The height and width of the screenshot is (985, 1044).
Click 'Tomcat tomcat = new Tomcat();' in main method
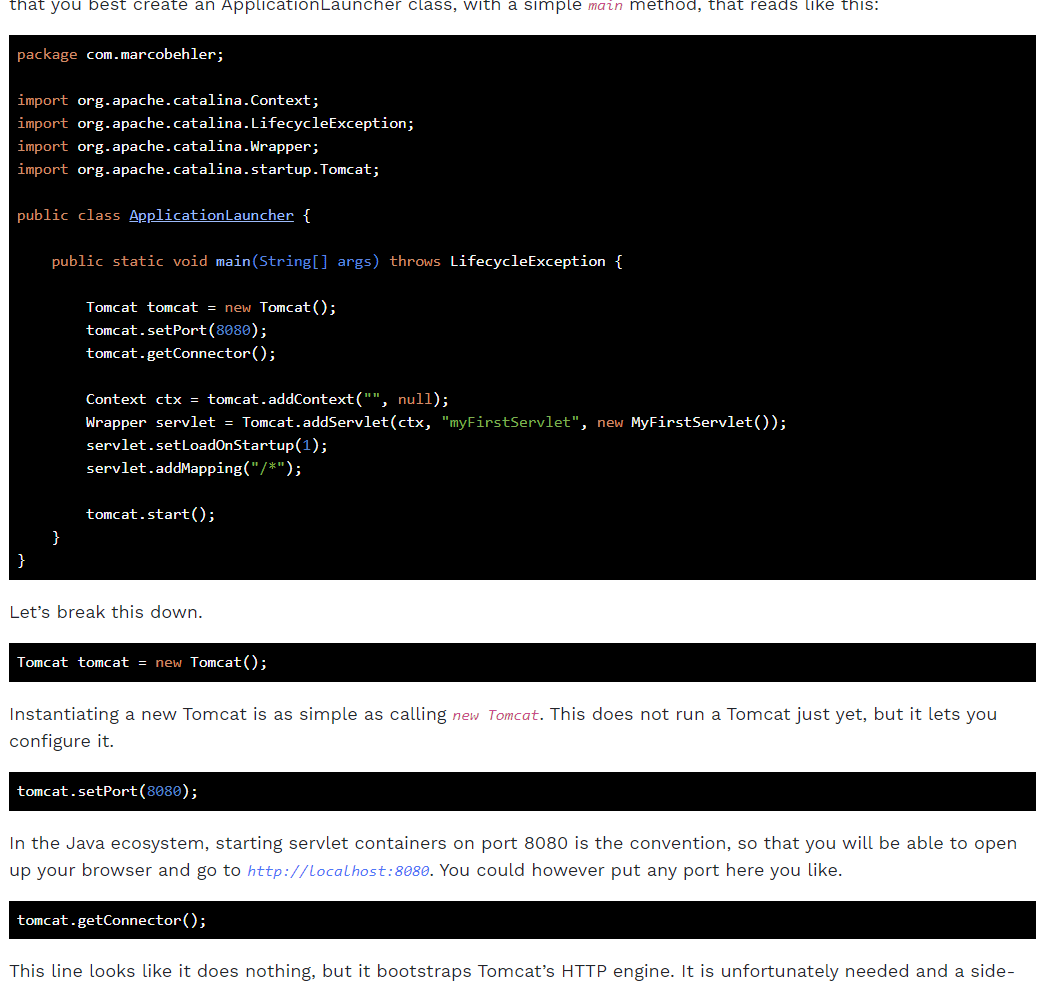[211, 307]
